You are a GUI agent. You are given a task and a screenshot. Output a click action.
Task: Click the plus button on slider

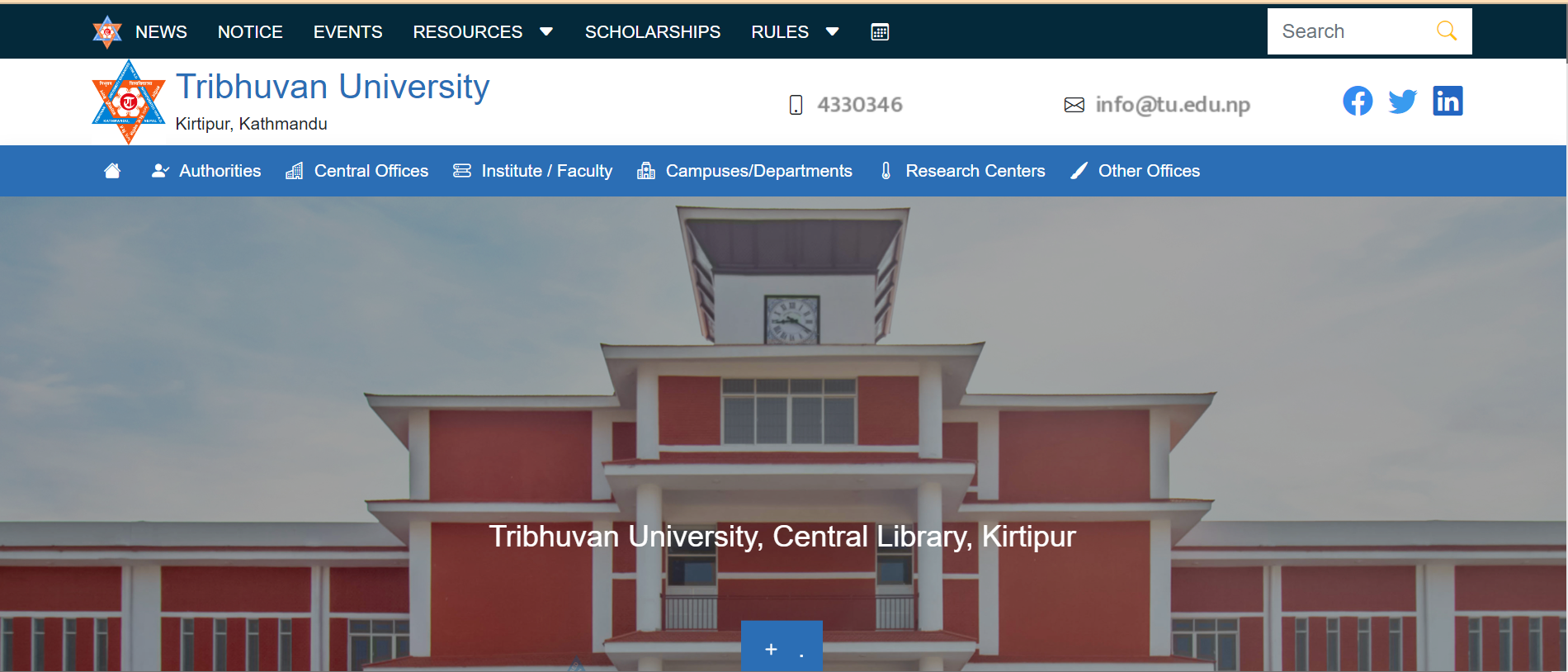771,650
